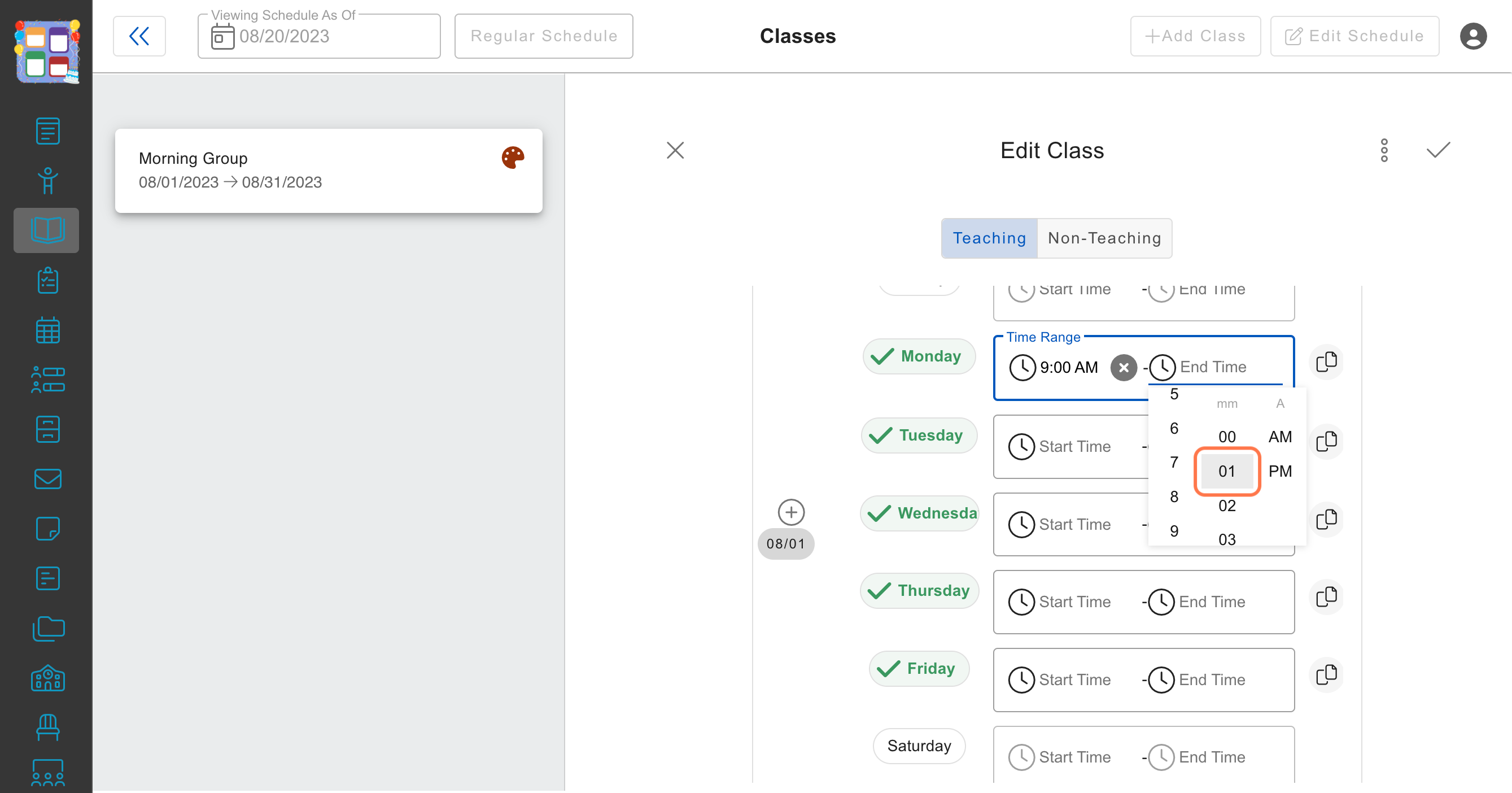Screen dimensions: 1512x793
Task: Open the clipboard checklist sidebar icon
Action: (x=47, y=280)
